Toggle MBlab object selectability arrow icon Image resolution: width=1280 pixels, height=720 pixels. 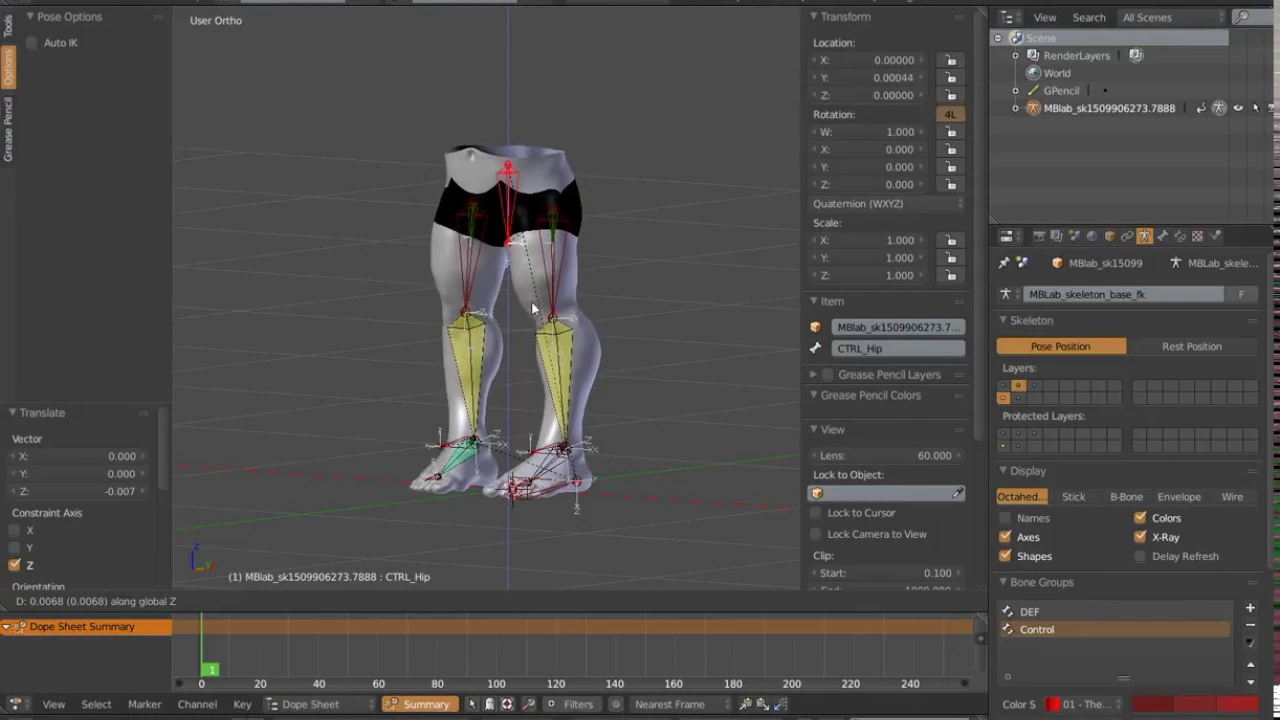[x=1256, y=108]
